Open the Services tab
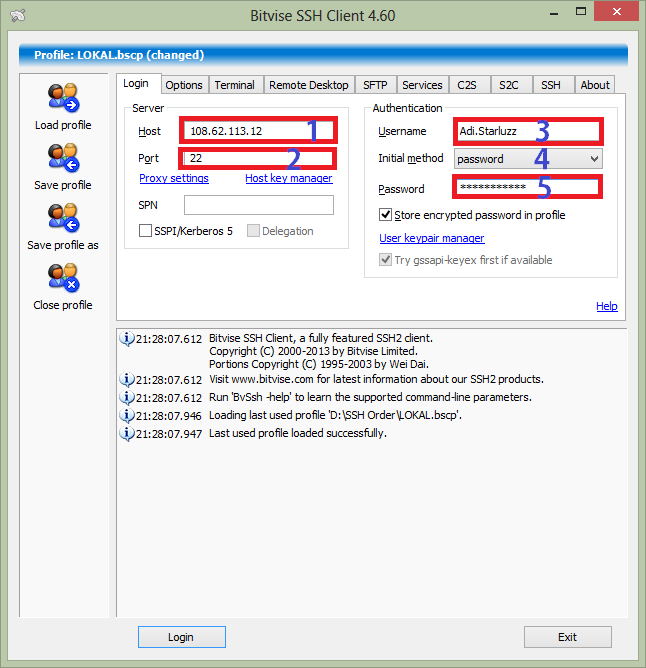The height and width of the screenshot is (668, 646). coord(422,85)
